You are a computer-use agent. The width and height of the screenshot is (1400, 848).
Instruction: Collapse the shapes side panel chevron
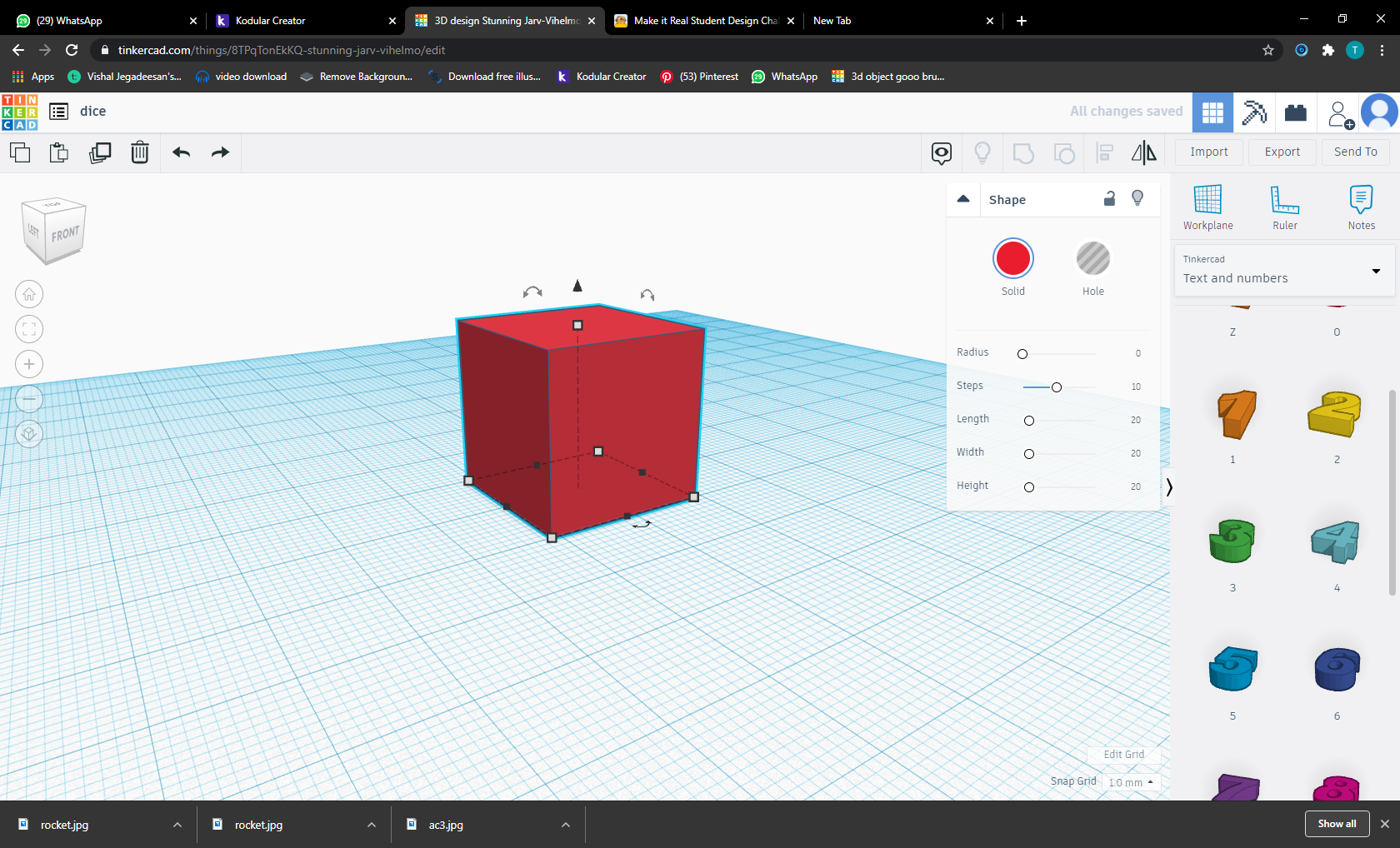1169,487
